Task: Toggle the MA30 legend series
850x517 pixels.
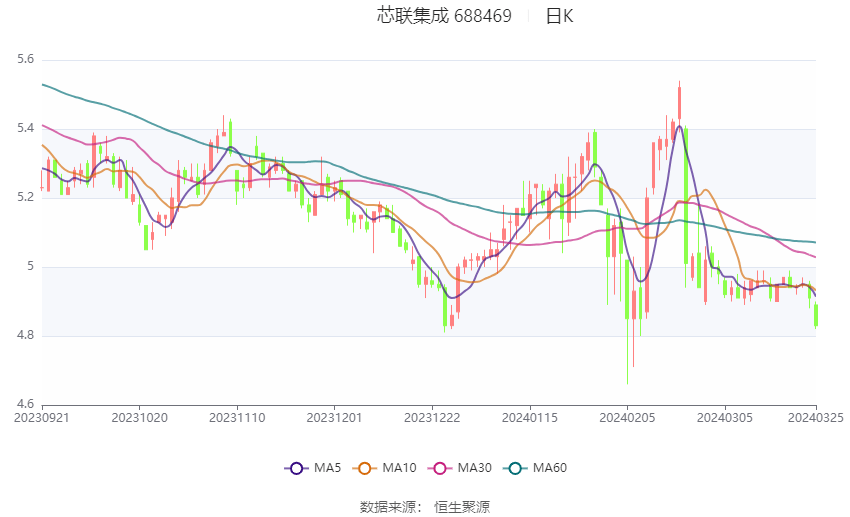Action: (x=460, y=468)
